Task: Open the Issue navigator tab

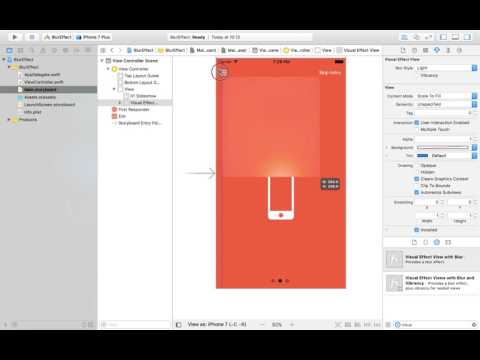Action: pyautogui.click(x=43, y=50)
